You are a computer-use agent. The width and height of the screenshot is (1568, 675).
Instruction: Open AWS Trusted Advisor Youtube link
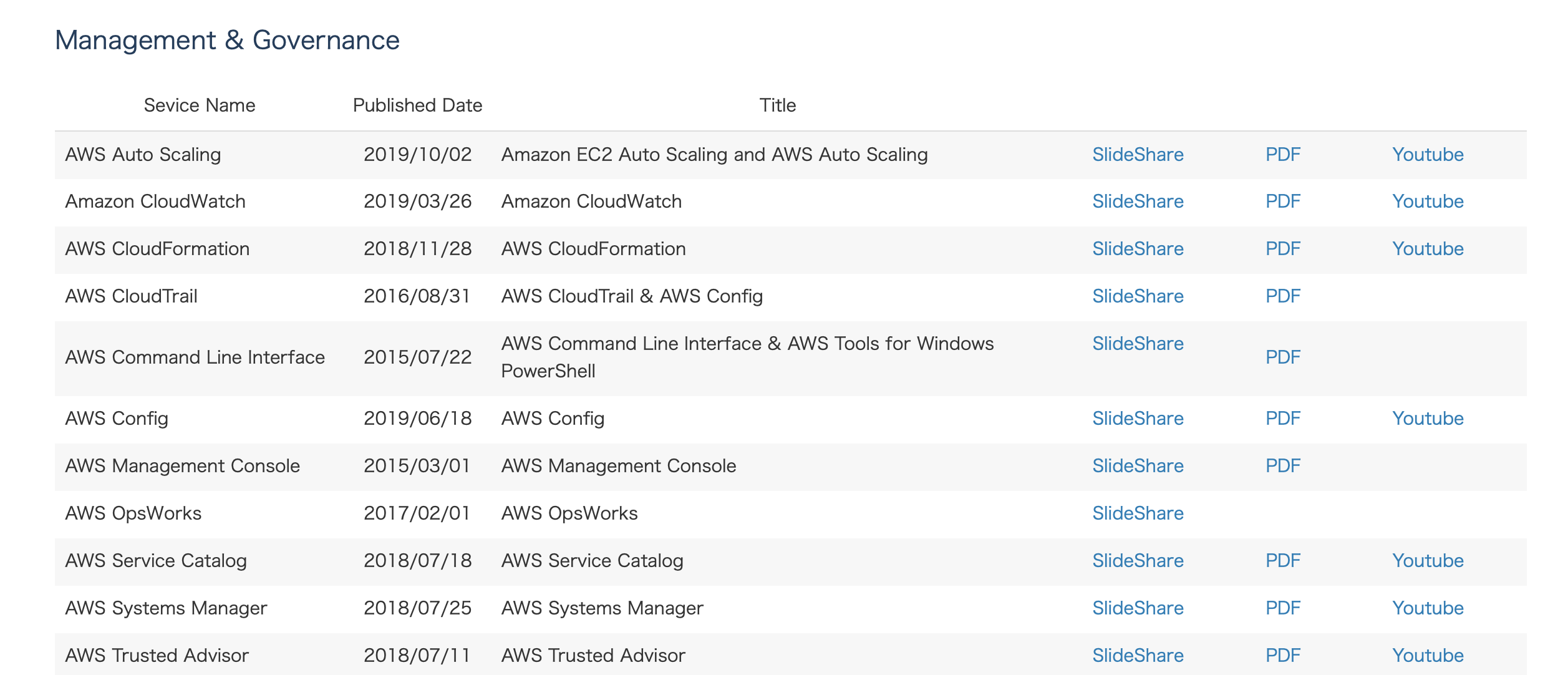[1427, 656]
